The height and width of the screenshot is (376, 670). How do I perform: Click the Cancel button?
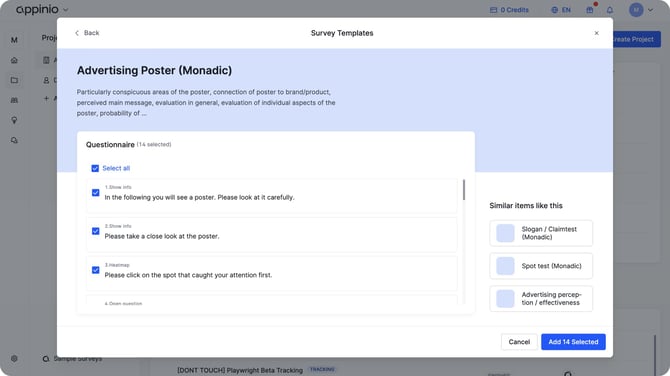pyautogui.click(x=519, y=342)
